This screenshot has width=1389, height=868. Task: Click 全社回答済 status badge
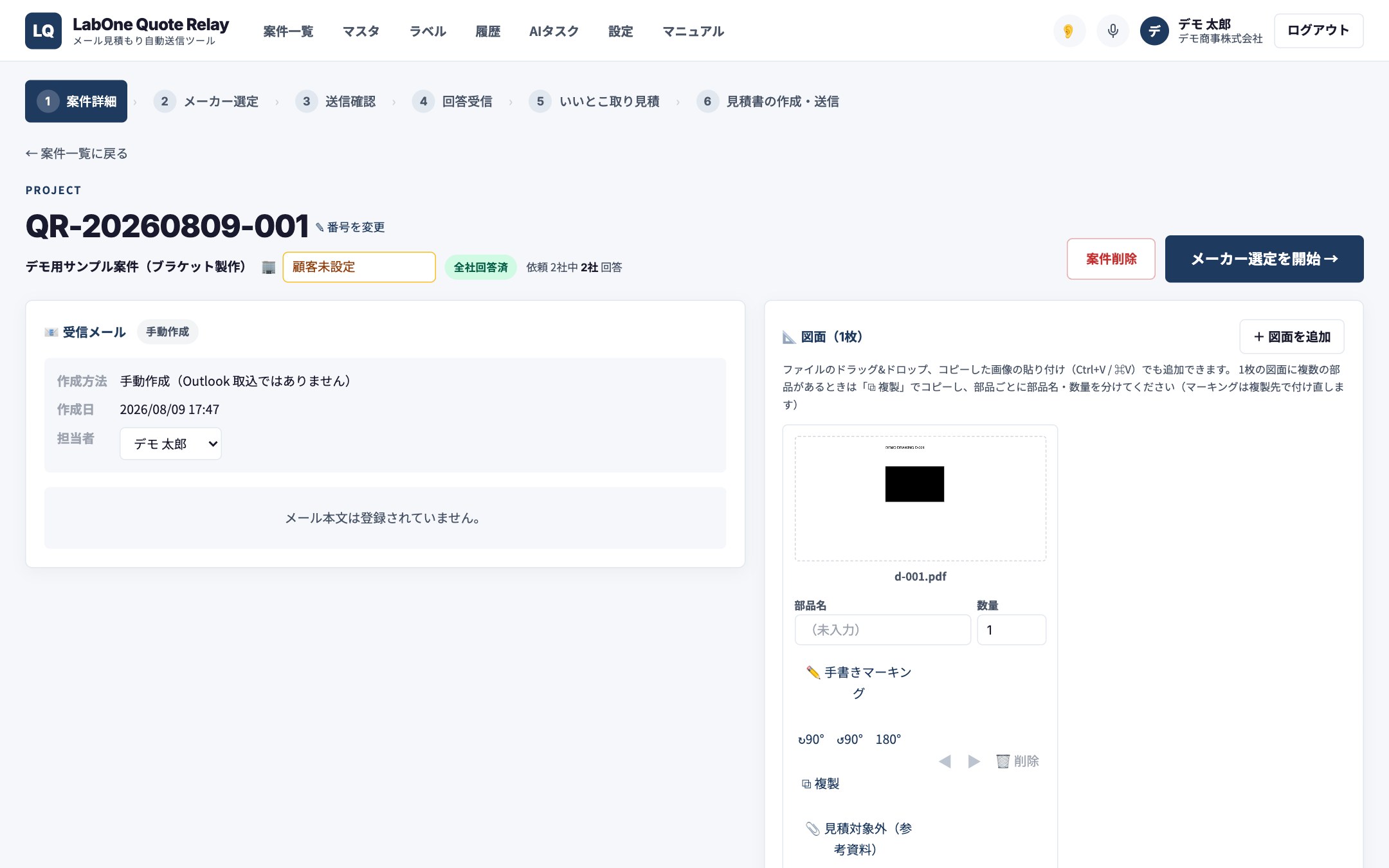coord(480,267)
